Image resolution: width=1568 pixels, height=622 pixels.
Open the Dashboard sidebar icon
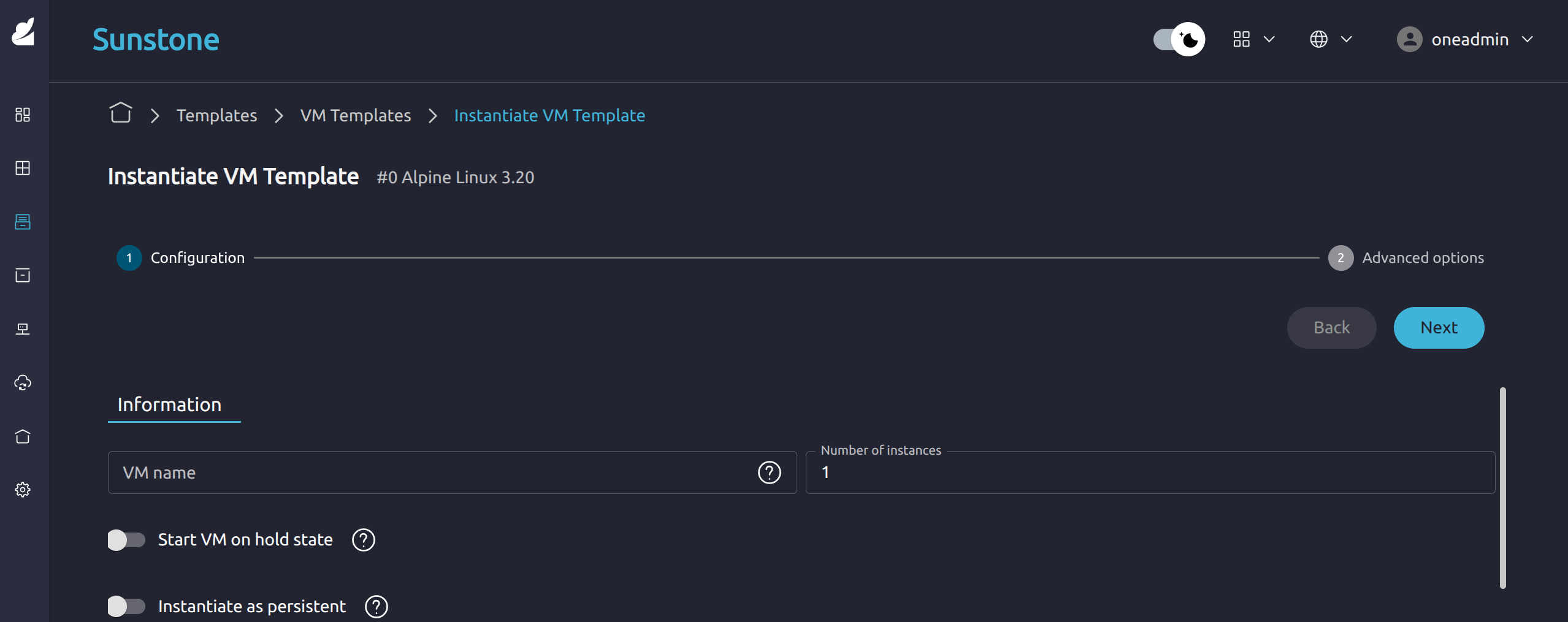click(23, 115)
